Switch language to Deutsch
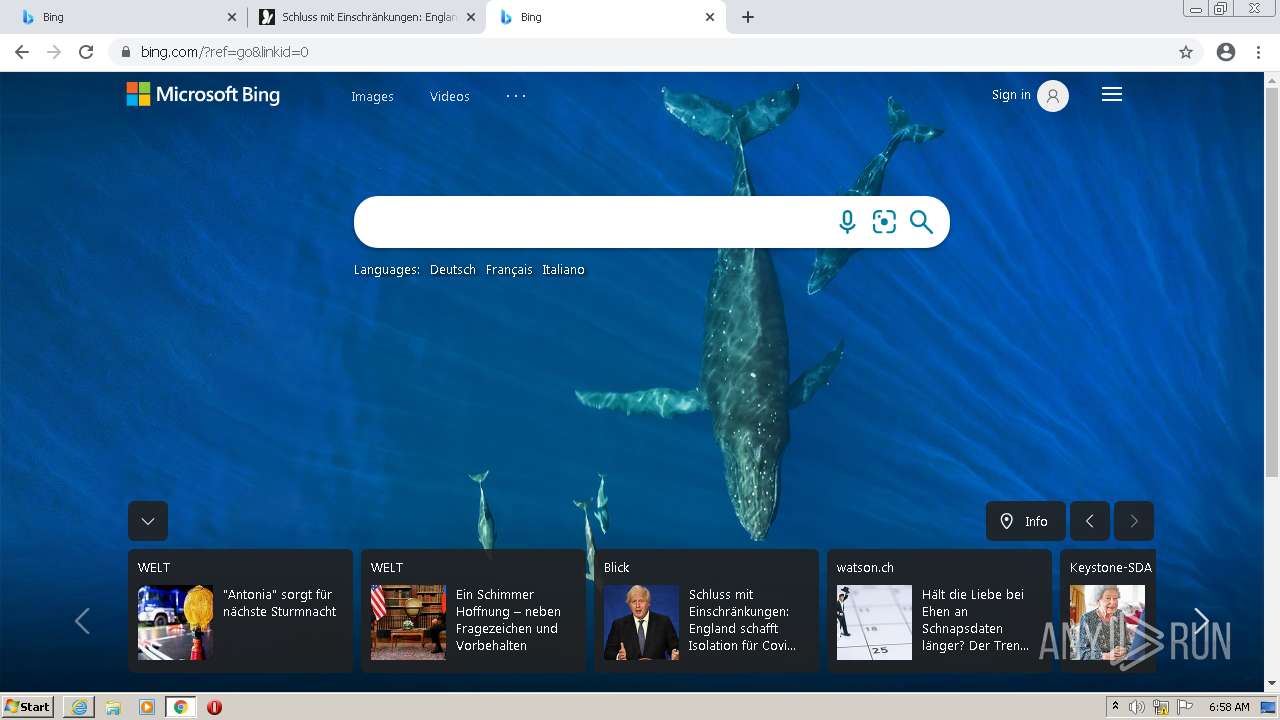 point(453,270)
